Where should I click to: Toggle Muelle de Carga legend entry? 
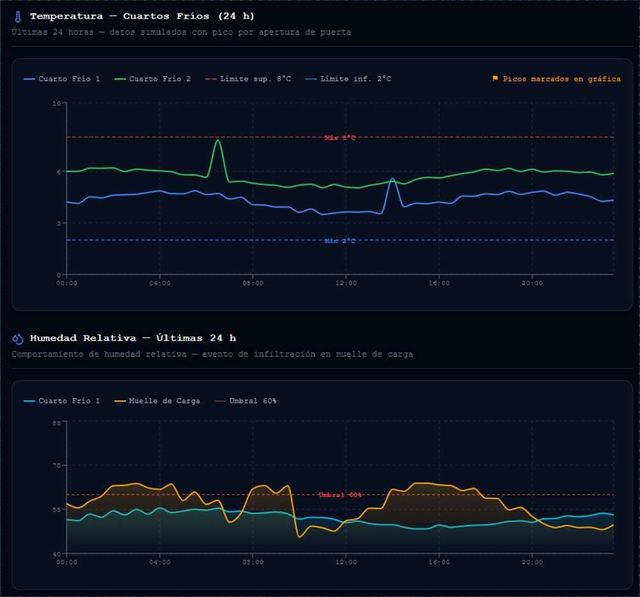(158, 401)
